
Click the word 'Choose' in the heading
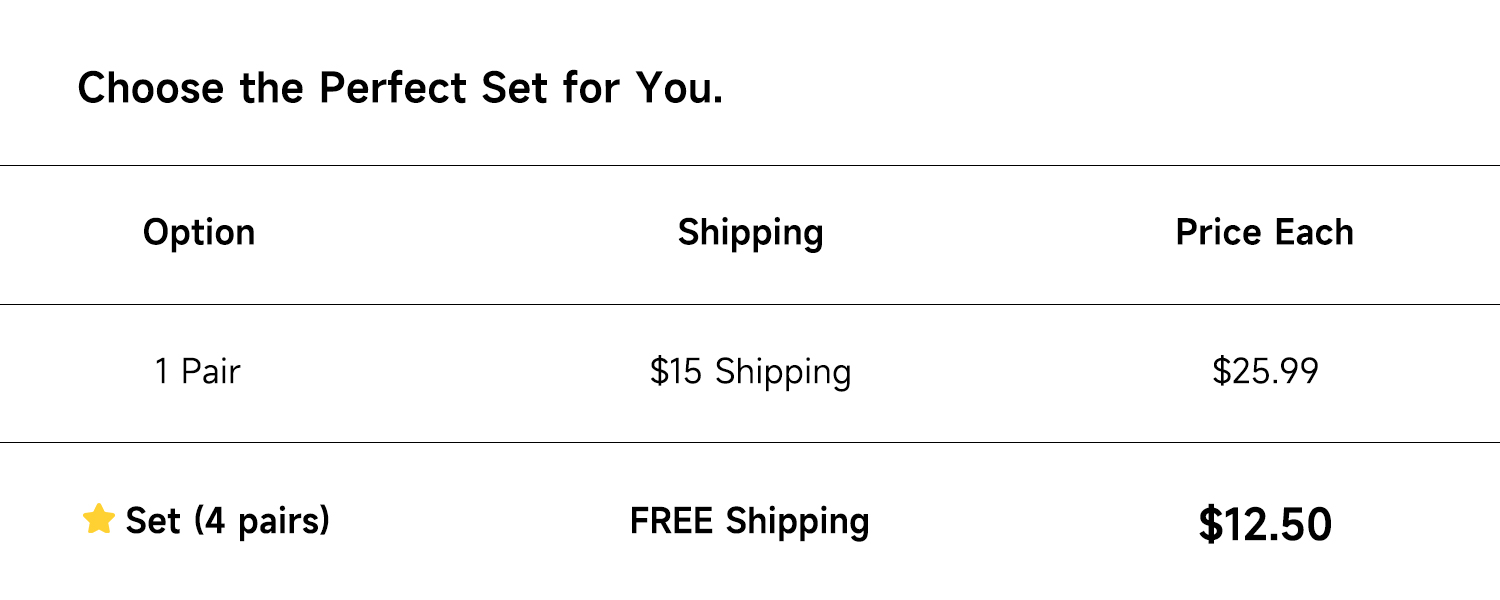coord(151,88)
